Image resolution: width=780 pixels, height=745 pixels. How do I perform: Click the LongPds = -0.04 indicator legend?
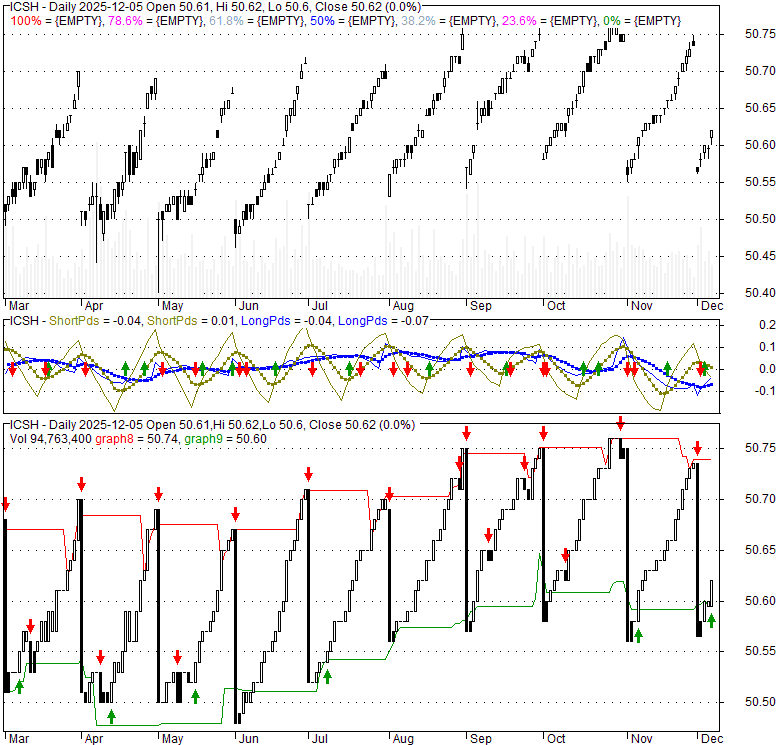[287, 321]
